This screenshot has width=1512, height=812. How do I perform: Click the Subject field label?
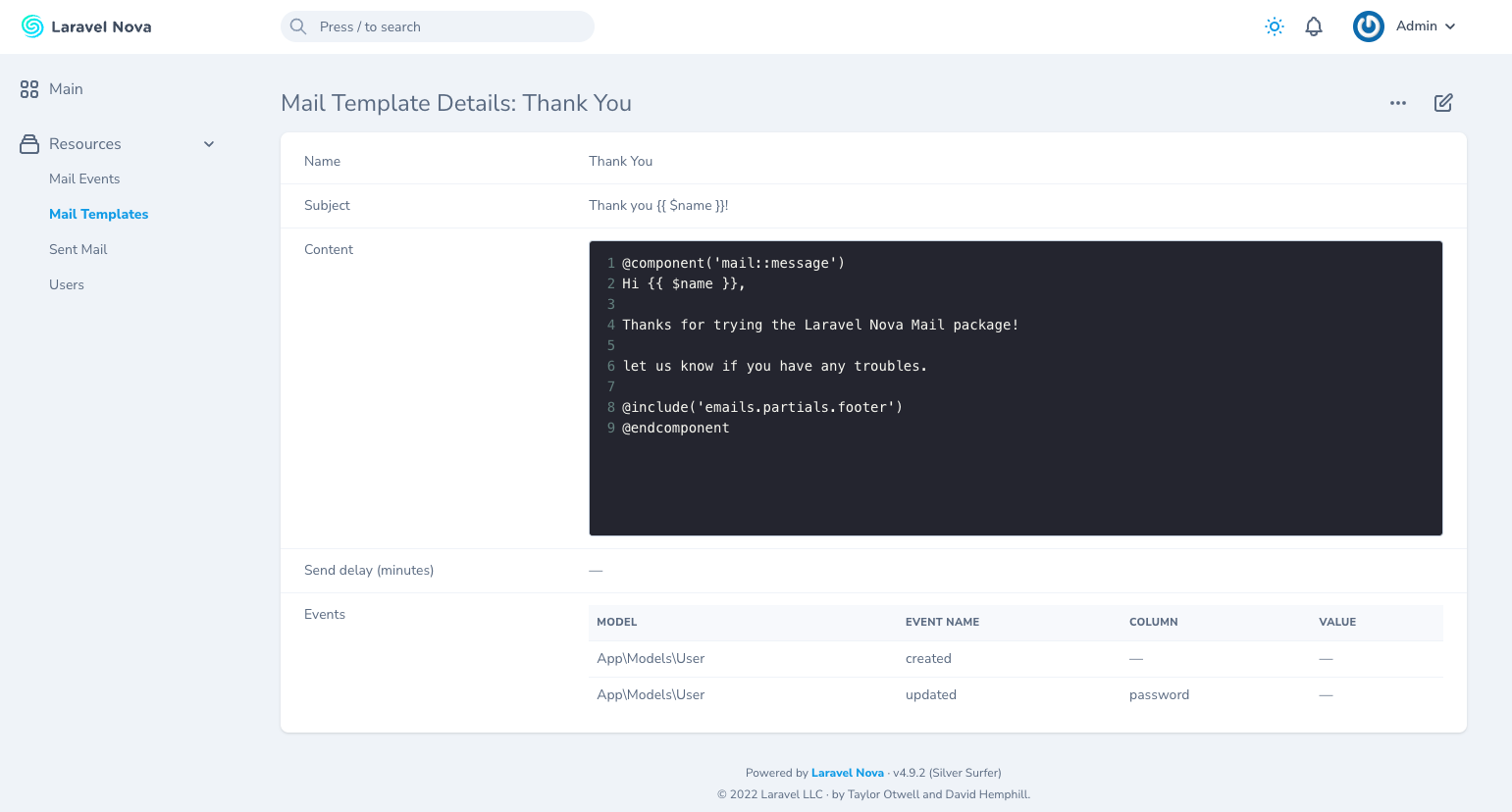click(x=327, y=205)
